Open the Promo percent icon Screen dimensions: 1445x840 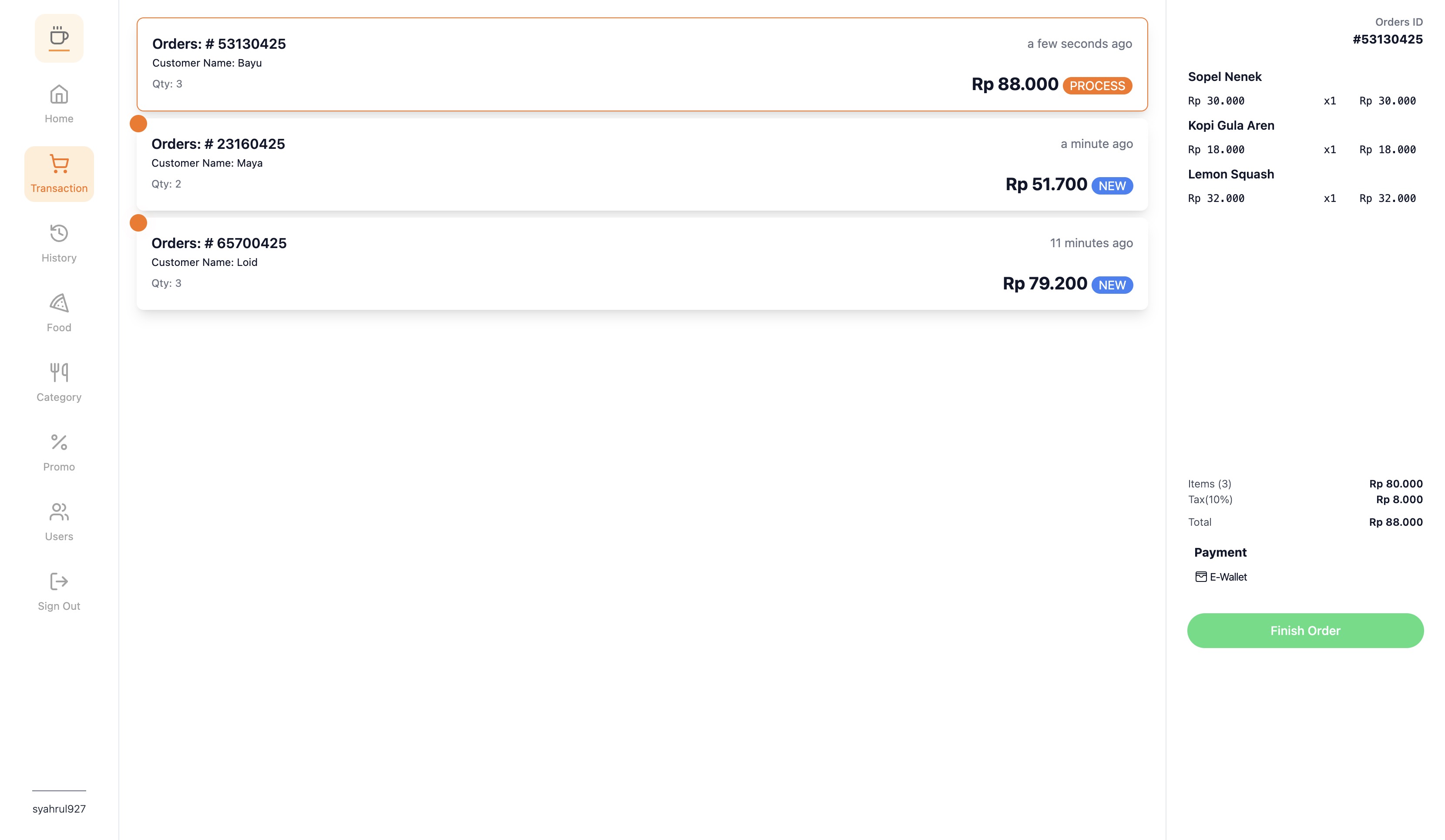[59, 443]
